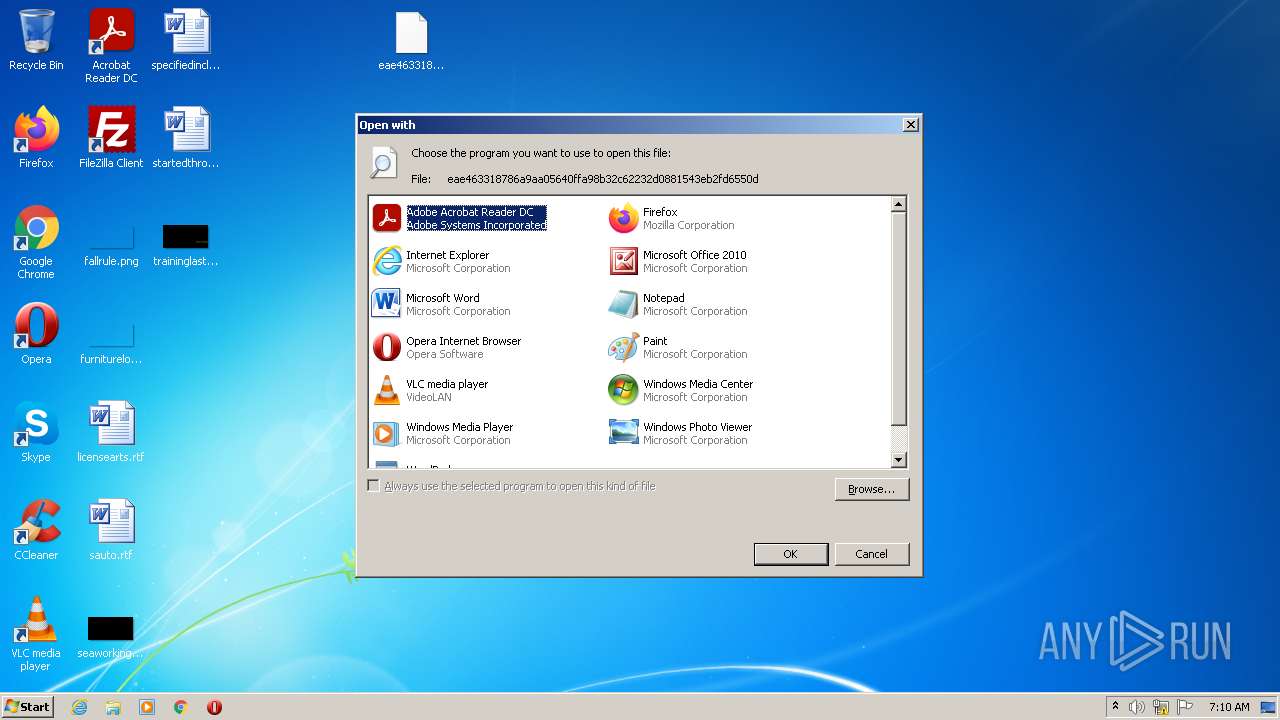The image size is (1280, 720).
Task: Select CCleaner desktop shortcut
Action: (36, 529)
